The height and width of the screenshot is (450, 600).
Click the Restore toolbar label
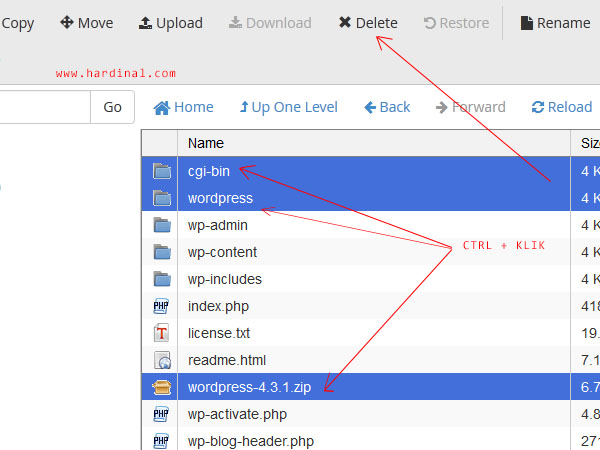(x=464, y=23)
